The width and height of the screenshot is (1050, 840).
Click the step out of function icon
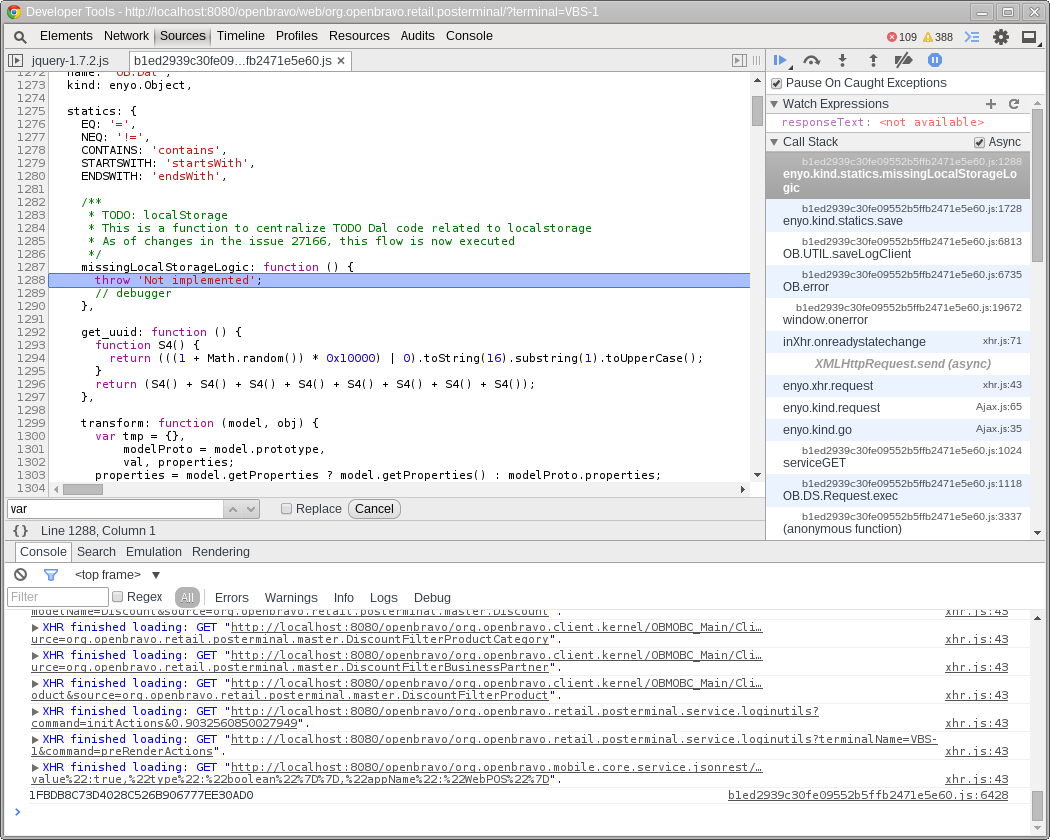click(873, 61)
